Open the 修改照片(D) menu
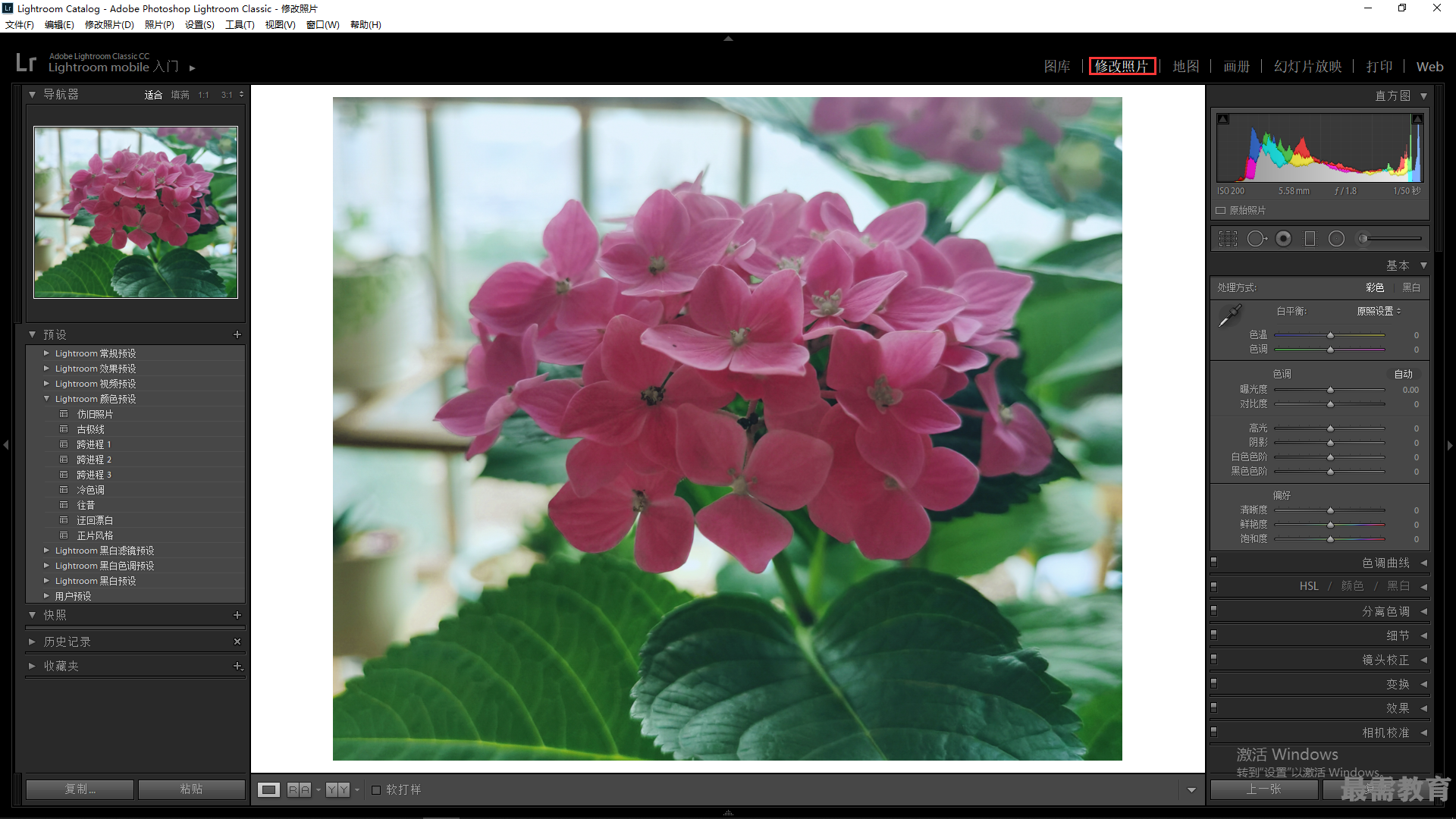This screenshot has width=1456, height=819. click(x=109, y=25)
